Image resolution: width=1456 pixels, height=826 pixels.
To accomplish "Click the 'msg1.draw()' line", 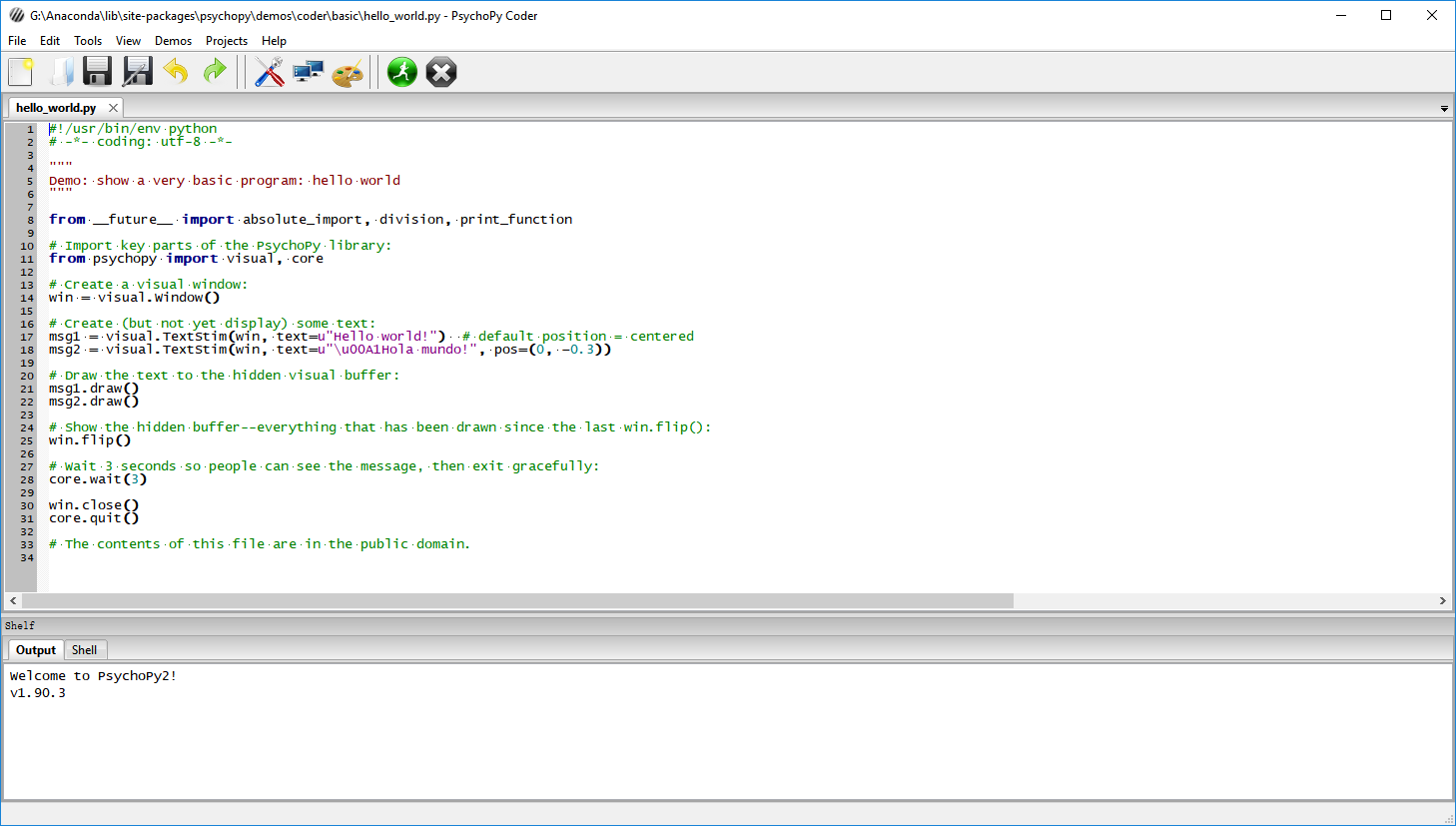I will 94,389.
